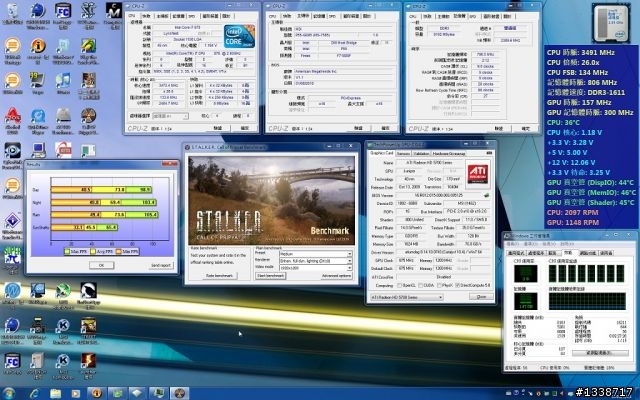640x400 pixels.
Task: Click the Rate benchmark button
Action: [220, 276]
